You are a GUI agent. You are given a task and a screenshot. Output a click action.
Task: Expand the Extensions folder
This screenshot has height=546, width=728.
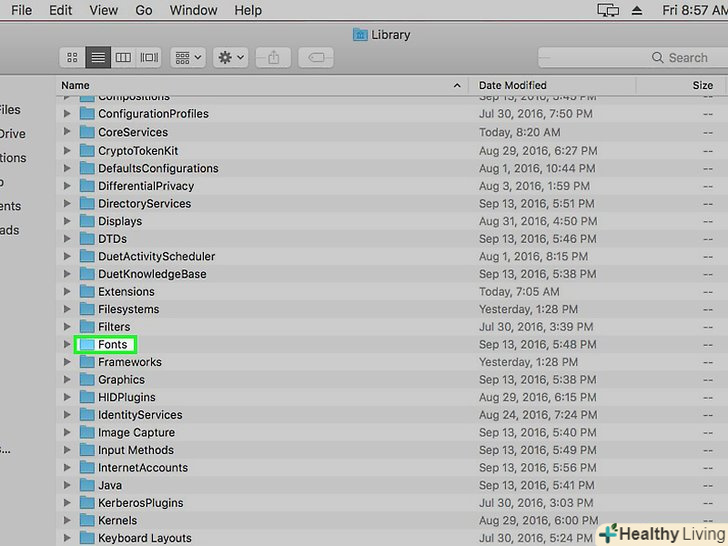[67, 292]
